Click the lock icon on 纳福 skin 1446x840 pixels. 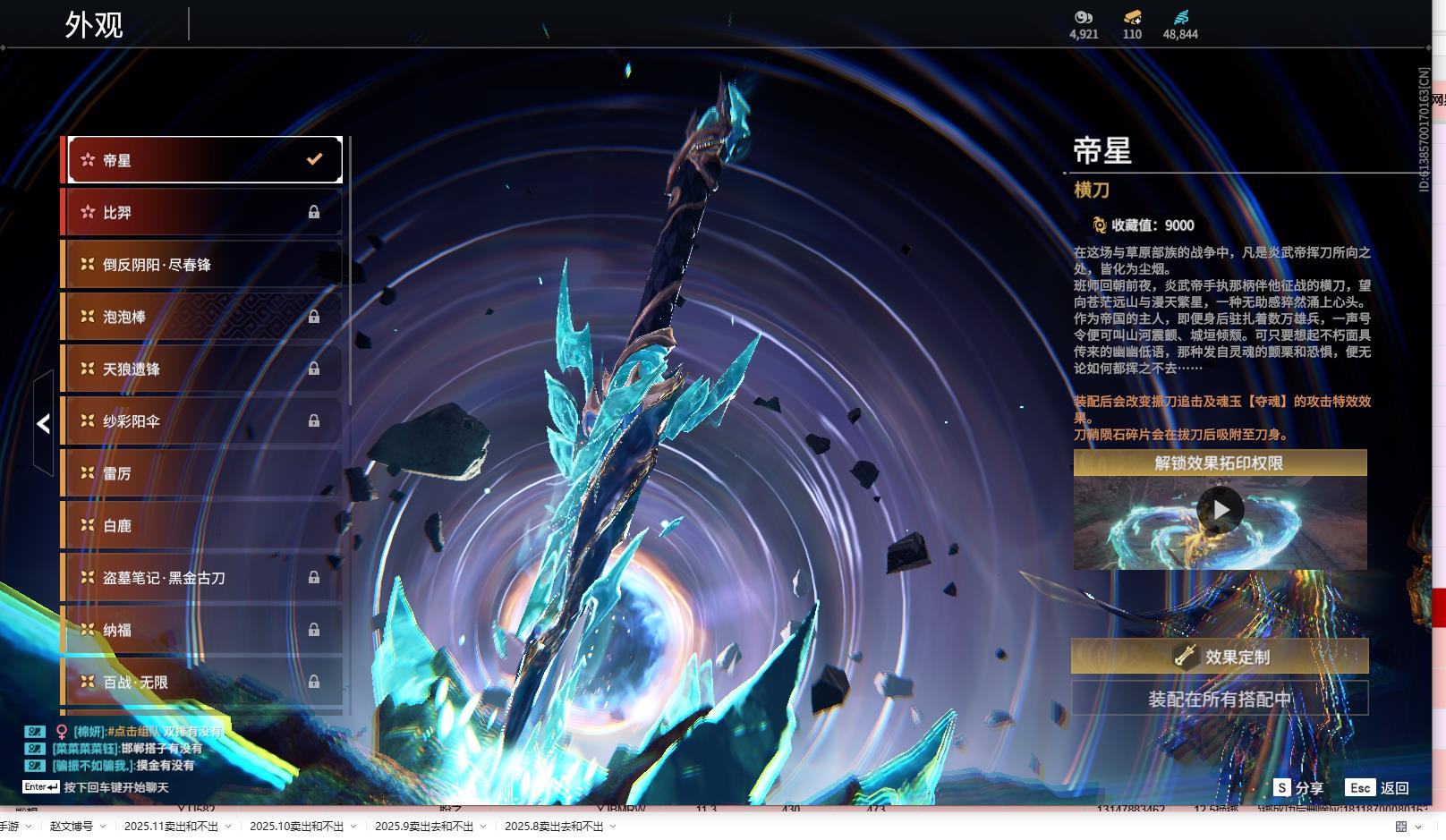click(314, 630)
